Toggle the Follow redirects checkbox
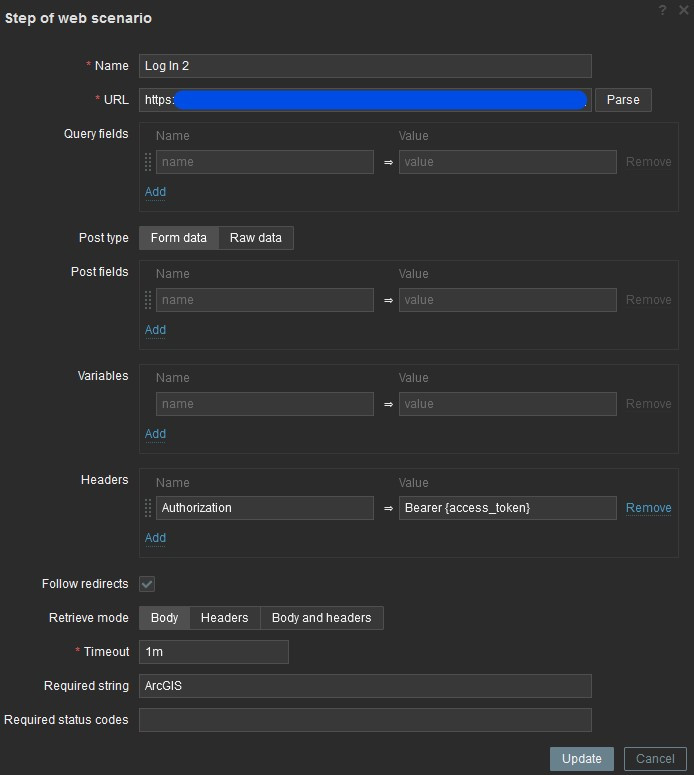Viewport: 694px width, 775px height. (147, 584)
